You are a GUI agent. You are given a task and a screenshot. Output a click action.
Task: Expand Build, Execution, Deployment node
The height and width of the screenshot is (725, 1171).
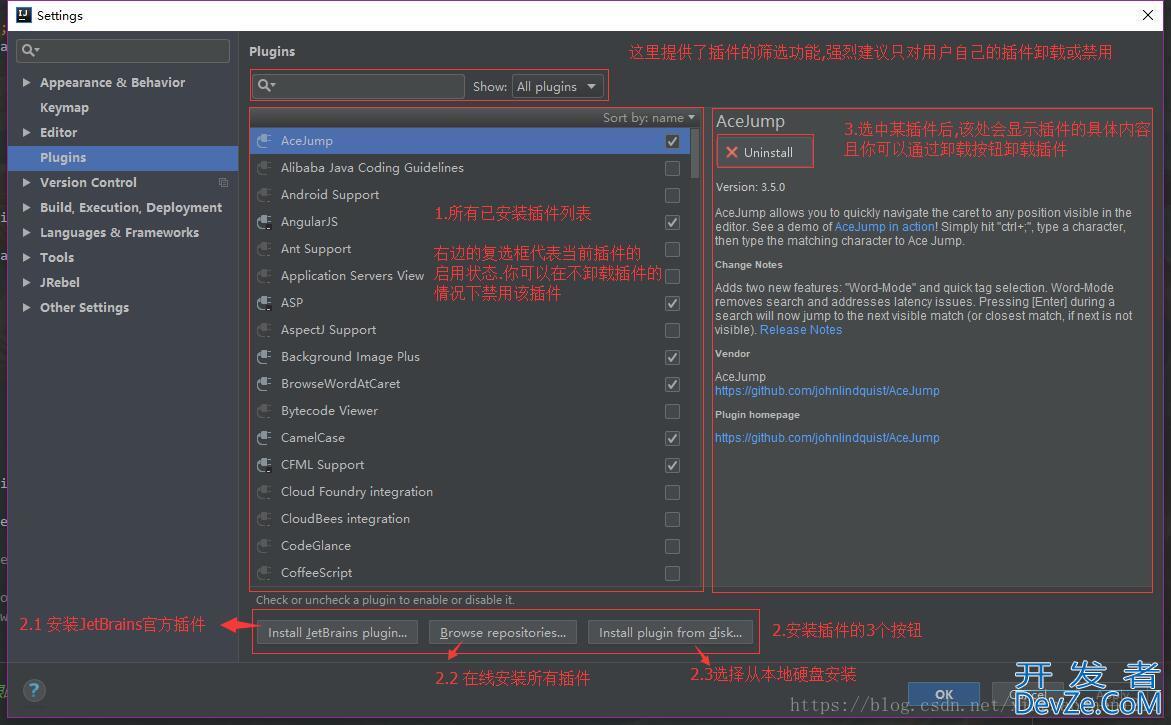coord(26,208)
